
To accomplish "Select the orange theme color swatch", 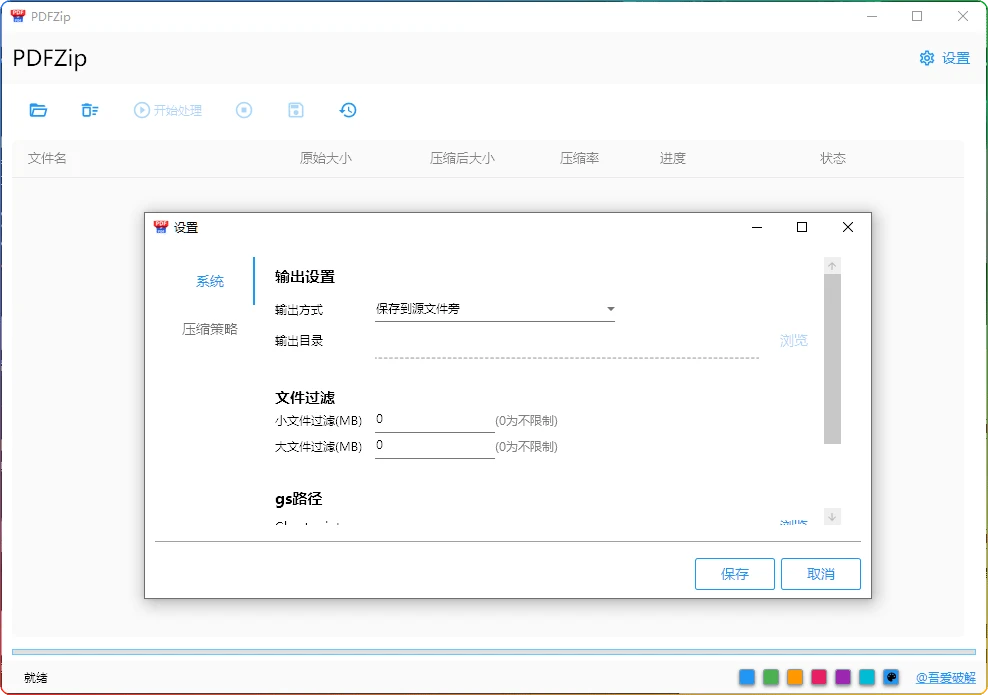I will pyautogui.click(x=795, y=677).
